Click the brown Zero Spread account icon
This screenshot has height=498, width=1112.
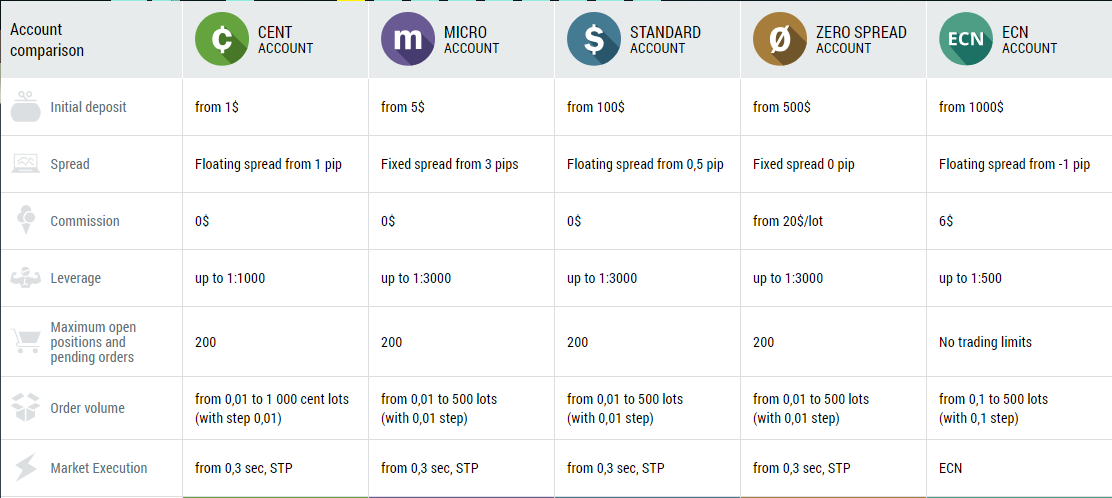click(779, 40)
